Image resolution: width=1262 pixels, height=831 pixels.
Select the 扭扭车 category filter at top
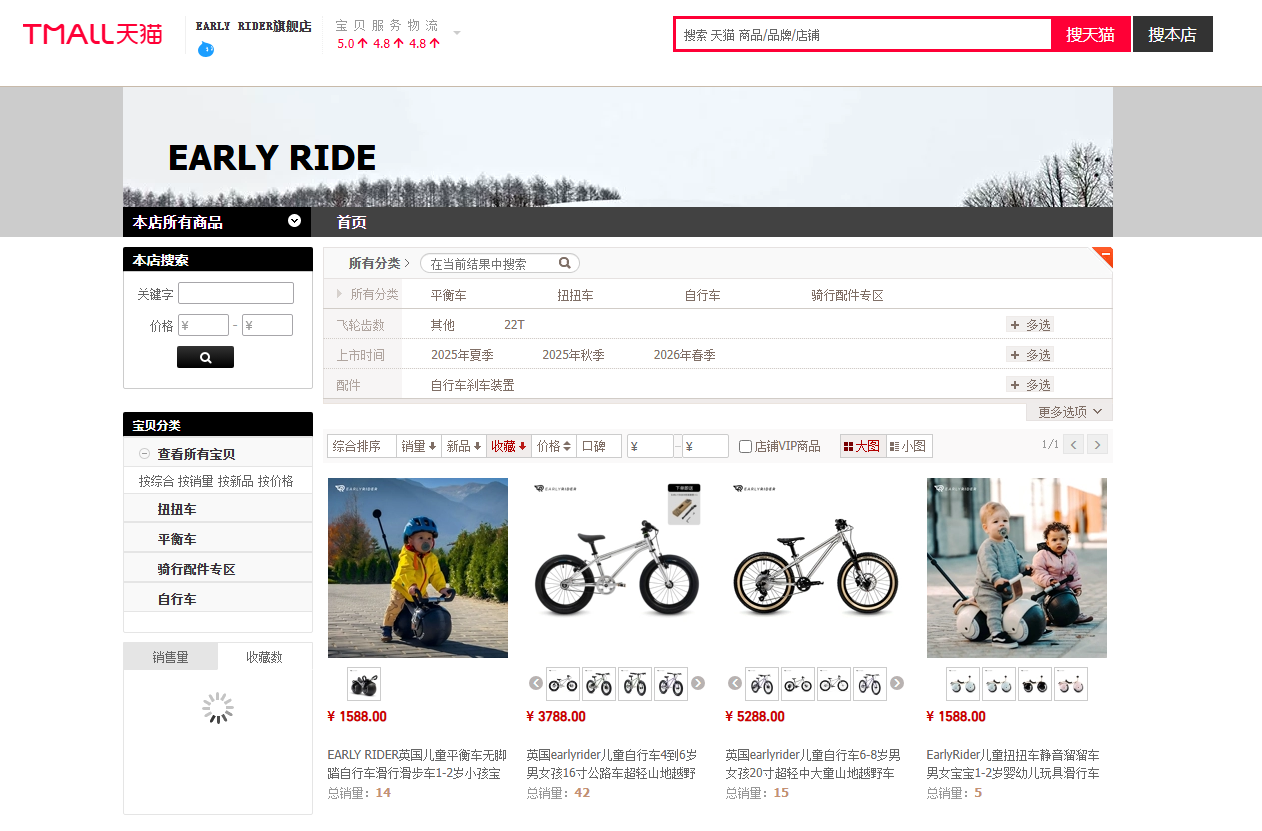coord(575,295)
